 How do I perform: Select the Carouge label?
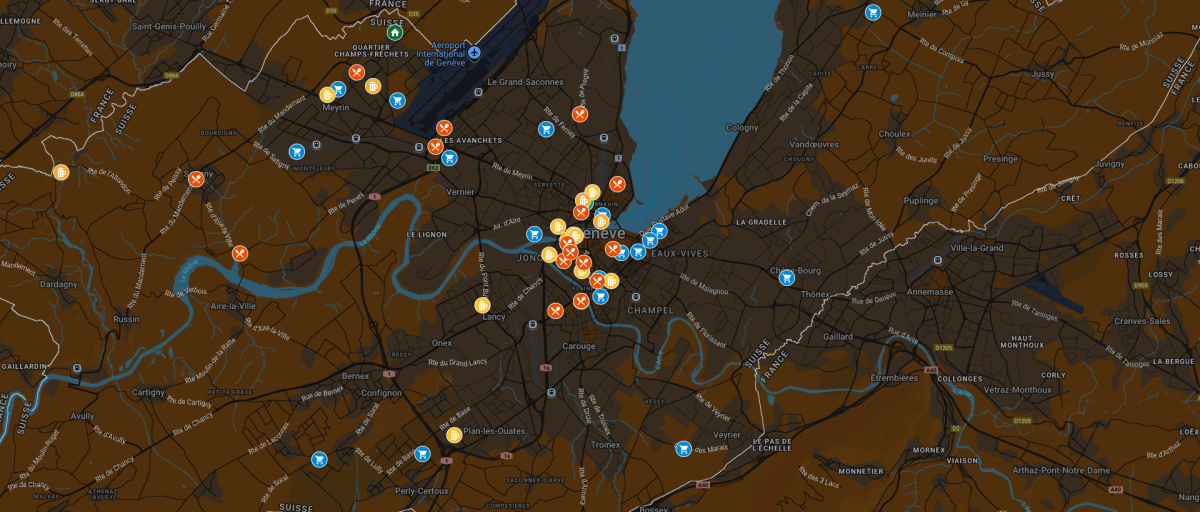pos(579,347)
